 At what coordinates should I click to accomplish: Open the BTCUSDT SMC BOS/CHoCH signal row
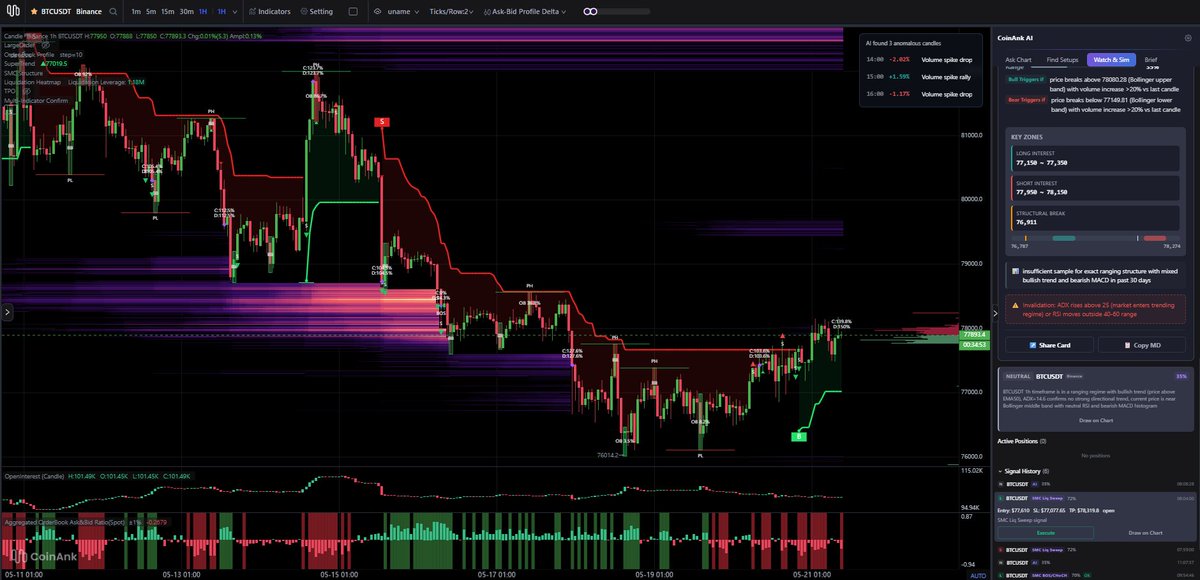click(1096, 575)
